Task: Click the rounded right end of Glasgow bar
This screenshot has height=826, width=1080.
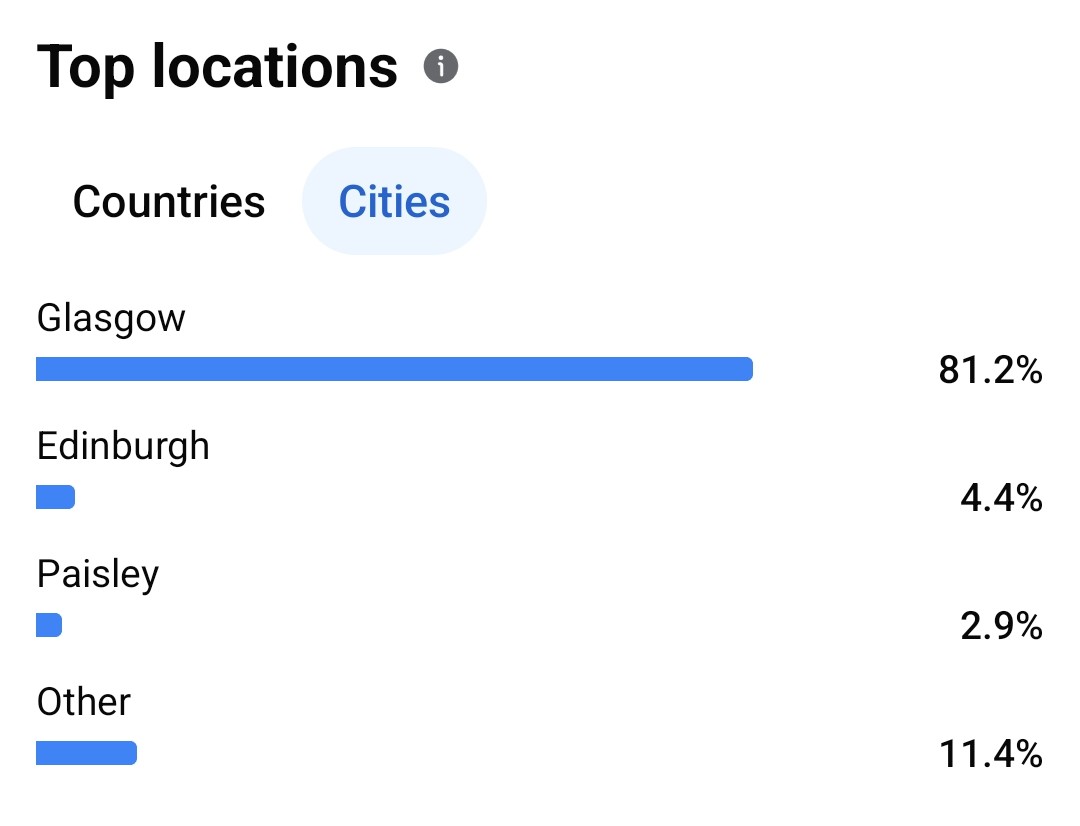Action: (x=745, y=369)
